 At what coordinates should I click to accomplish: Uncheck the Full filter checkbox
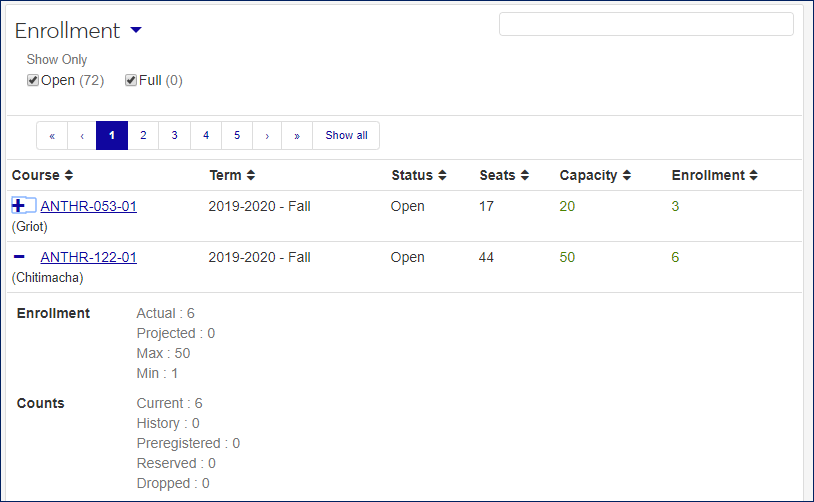click(x=131, y=80)
